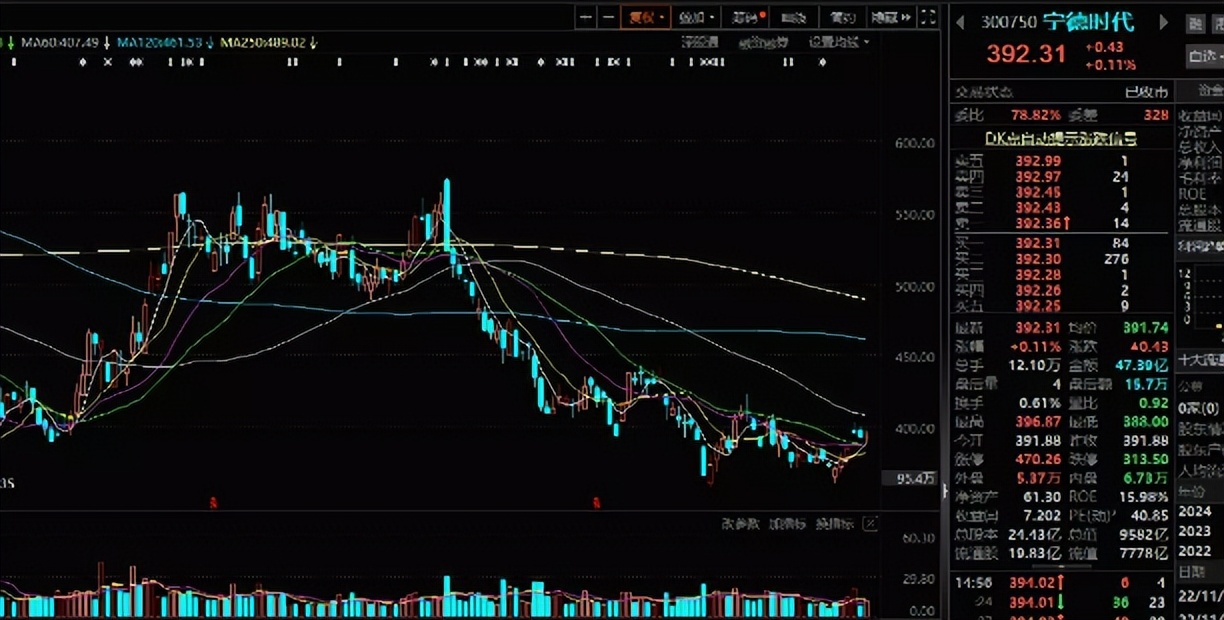Click the trade tick row 14:56 394.02
1224x620 pixels.
click(x=1060, y=582)
